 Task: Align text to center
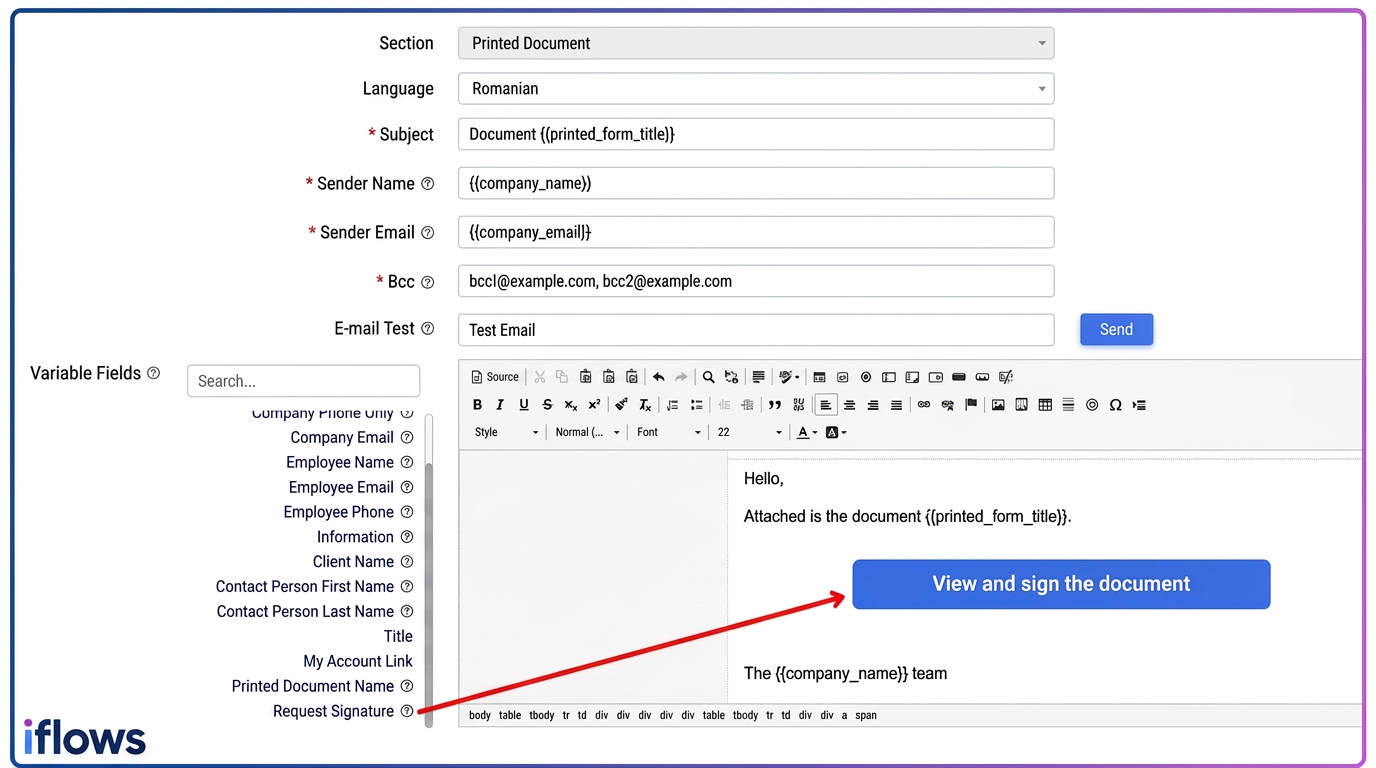point(849,405)
